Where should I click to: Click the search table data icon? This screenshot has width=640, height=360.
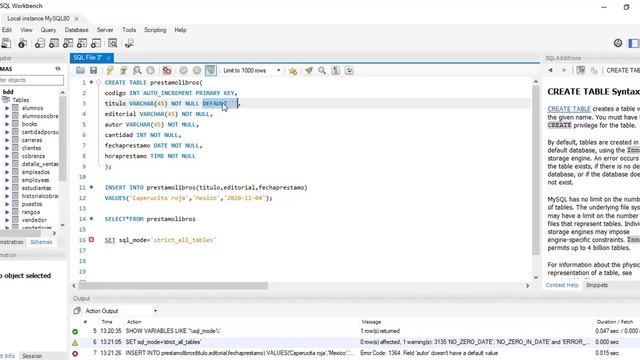(x=113, y=43)
